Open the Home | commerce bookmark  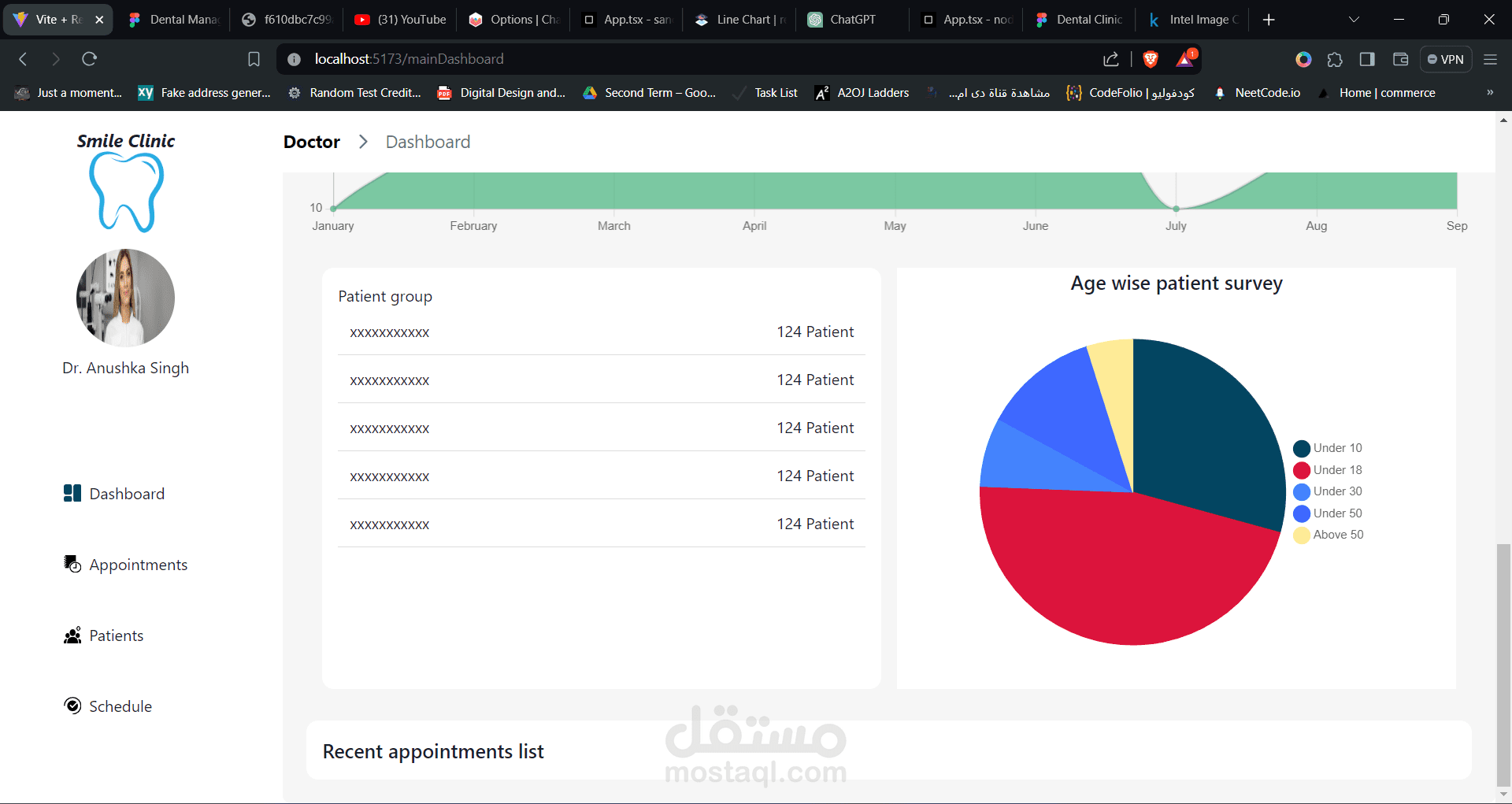1377,93
